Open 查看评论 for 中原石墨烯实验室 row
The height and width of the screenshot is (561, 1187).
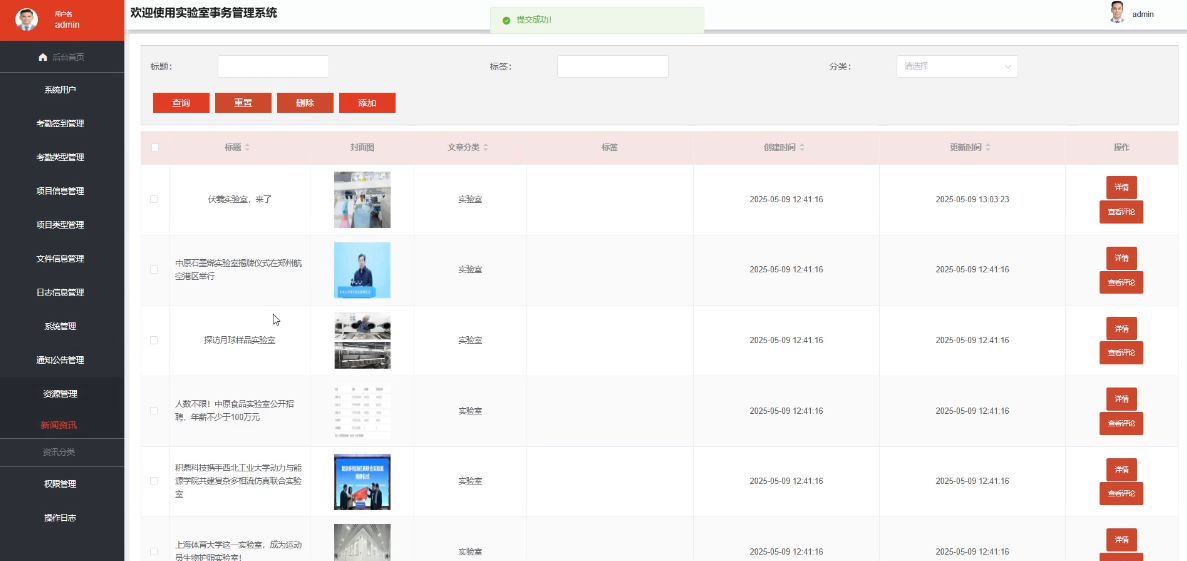point(1121,282)
